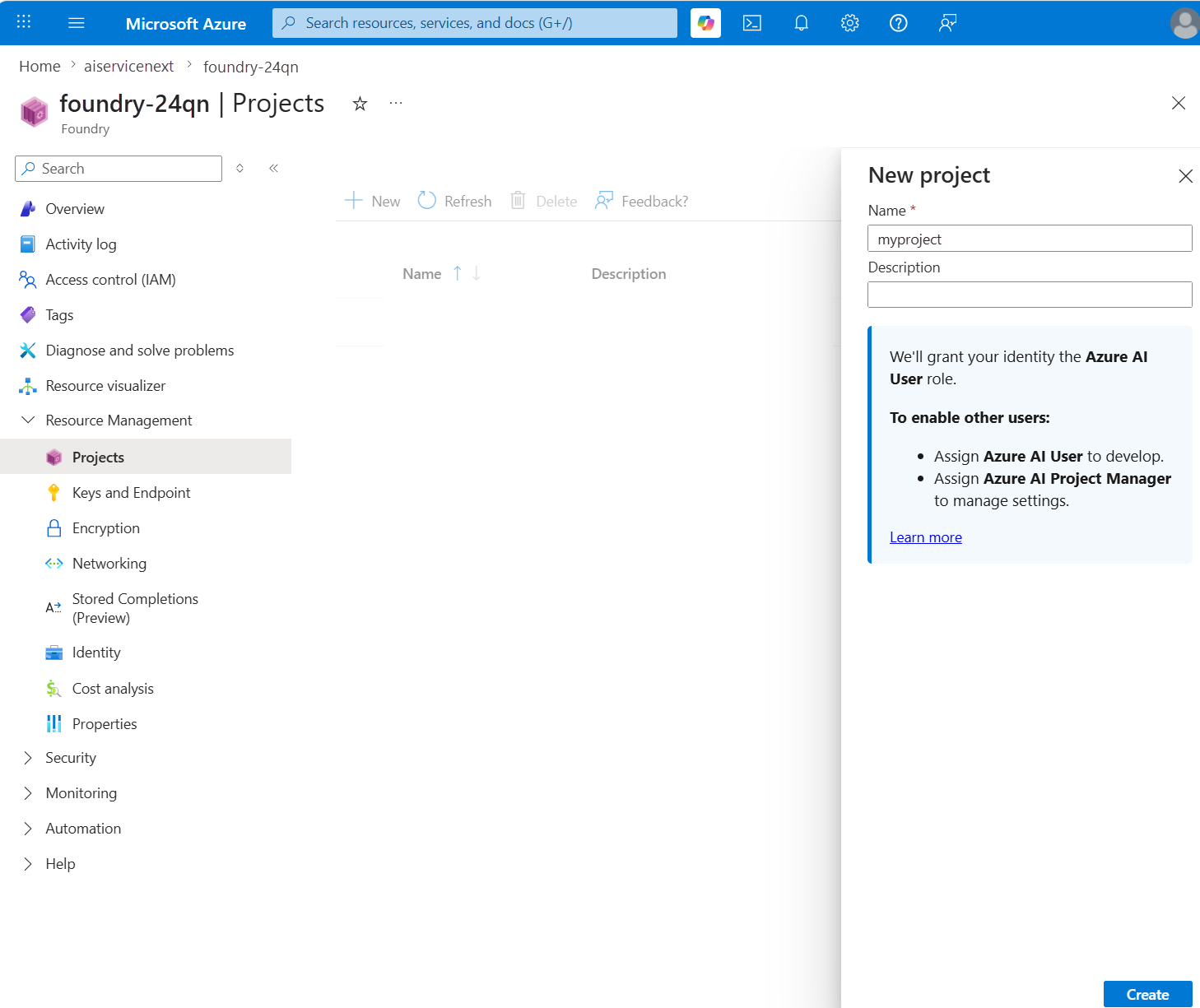Click the sidebar Search box
Image resolution: width=1200 pixels, height=1008 pixels.
click(x=119, y=169)
